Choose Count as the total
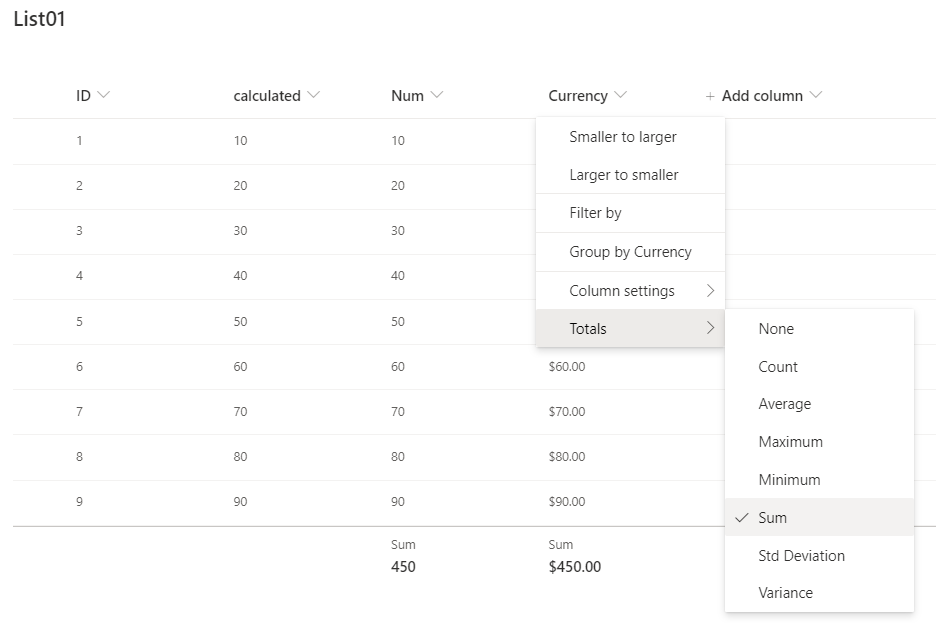 click(x=778, y=367)
